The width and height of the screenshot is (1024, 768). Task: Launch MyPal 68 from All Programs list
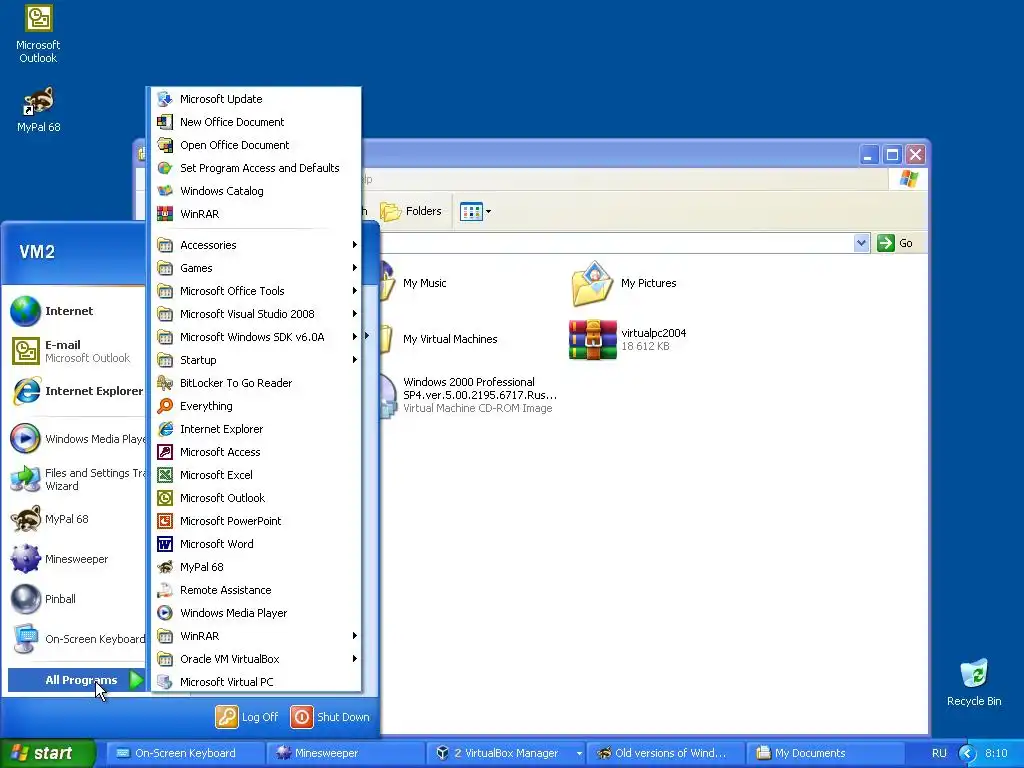pyautogui.click(x=256, y=567)
